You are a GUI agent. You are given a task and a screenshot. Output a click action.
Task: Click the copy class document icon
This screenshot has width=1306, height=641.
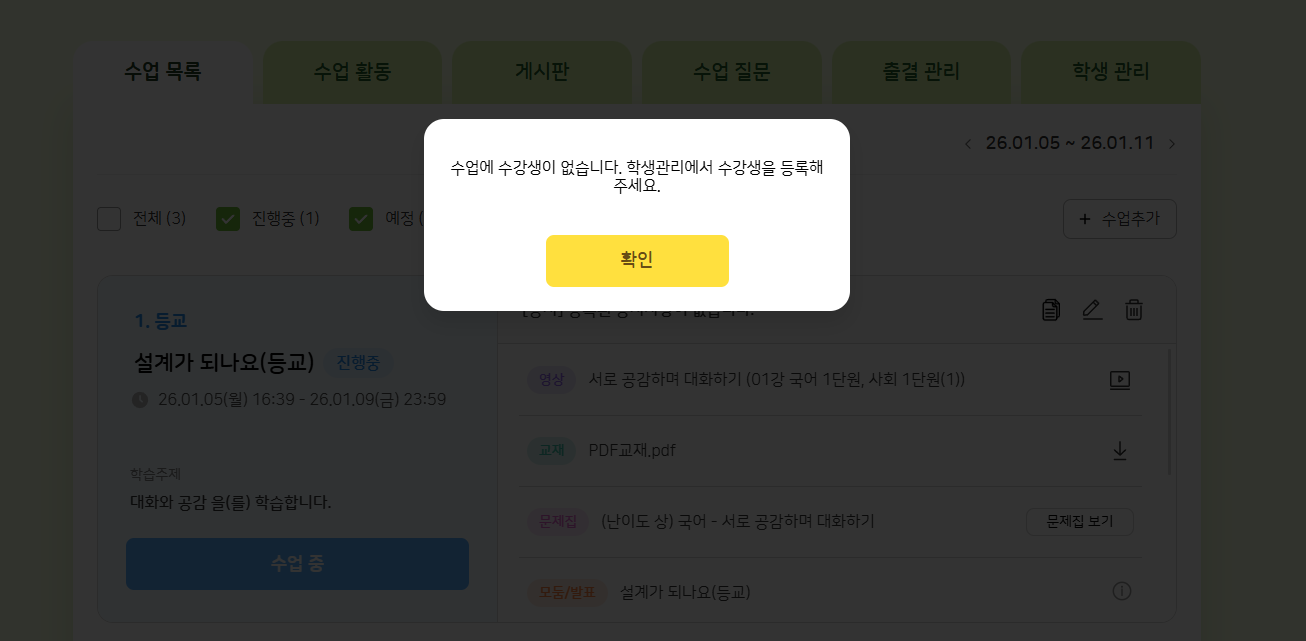(1051, 310)
